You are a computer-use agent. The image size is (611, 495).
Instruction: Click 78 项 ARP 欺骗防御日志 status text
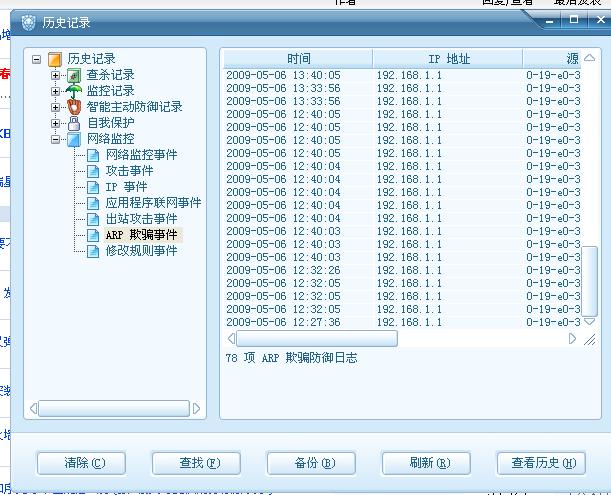click(291, 358)
